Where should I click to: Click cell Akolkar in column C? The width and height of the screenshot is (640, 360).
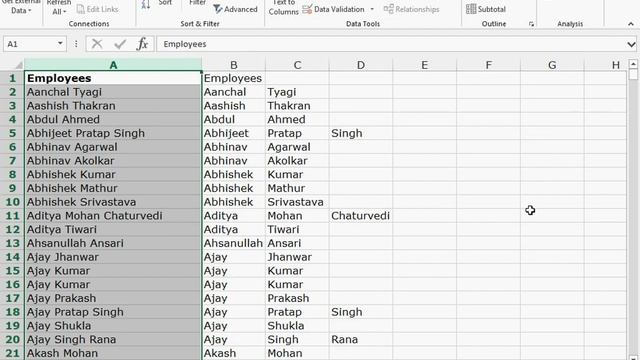[x=297, y=161]
